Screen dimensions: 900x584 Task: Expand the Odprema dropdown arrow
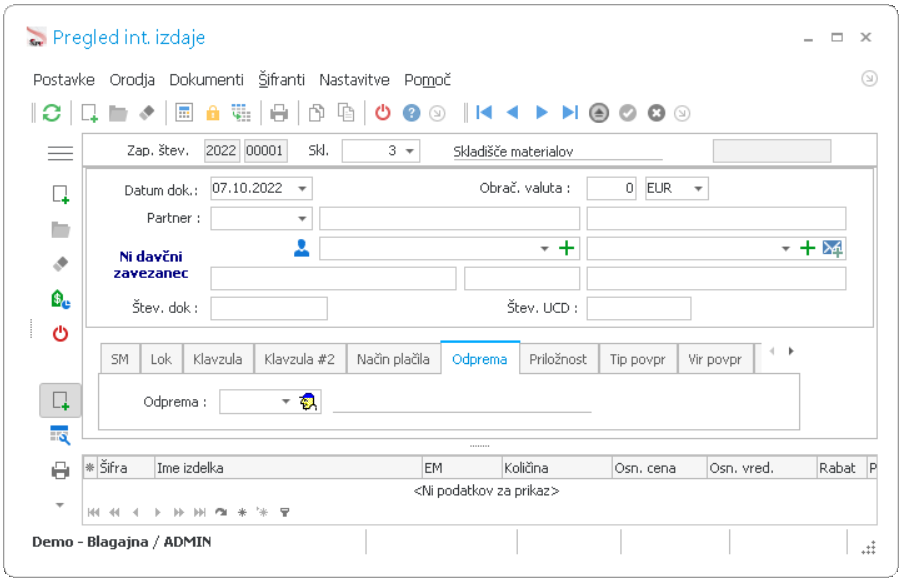click(286, 401)
